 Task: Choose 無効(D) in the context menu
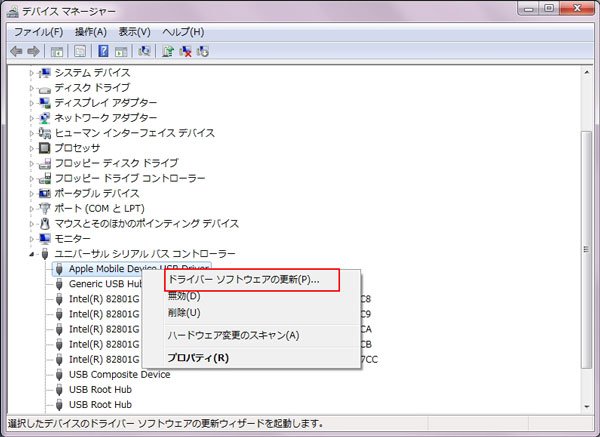click(x=251, y=296)
